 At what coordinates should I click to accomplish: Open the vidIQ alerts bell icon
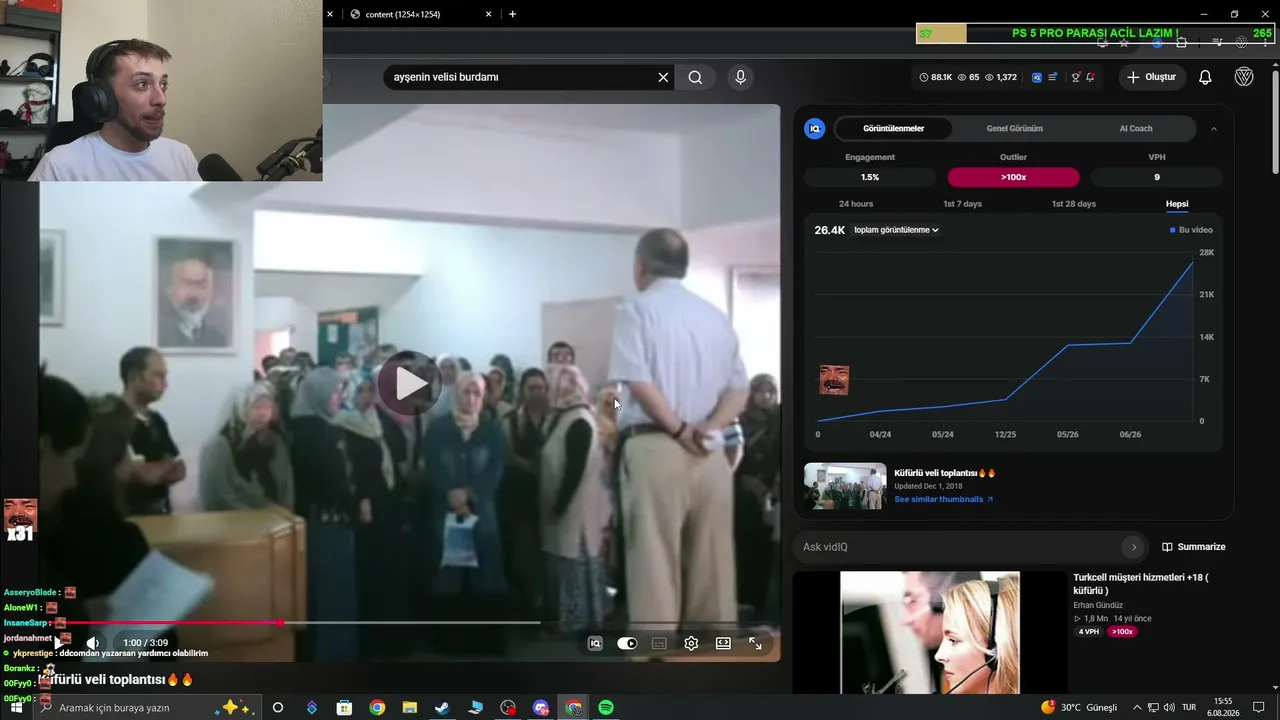pyautogui.click(x=1090, y=77)
